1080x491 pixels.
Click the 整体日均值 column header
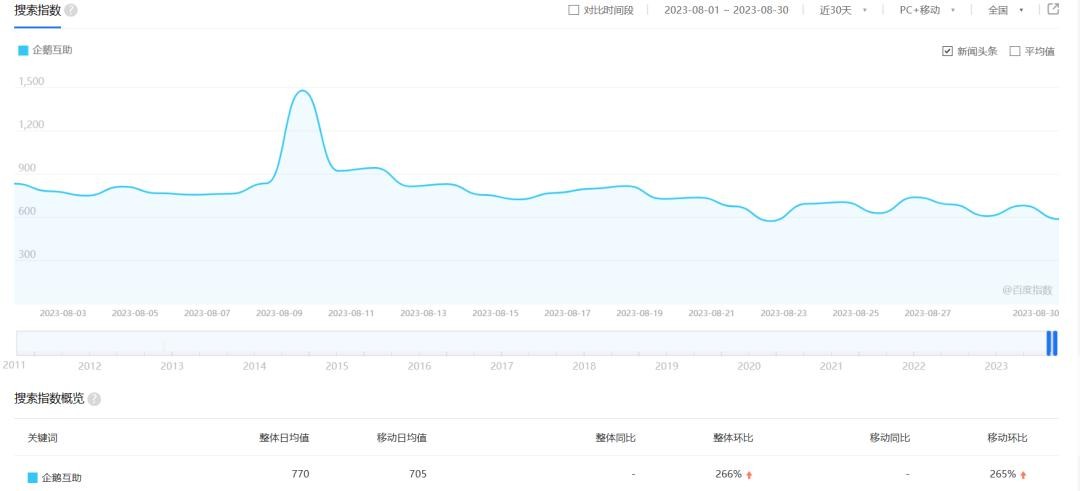284,437
